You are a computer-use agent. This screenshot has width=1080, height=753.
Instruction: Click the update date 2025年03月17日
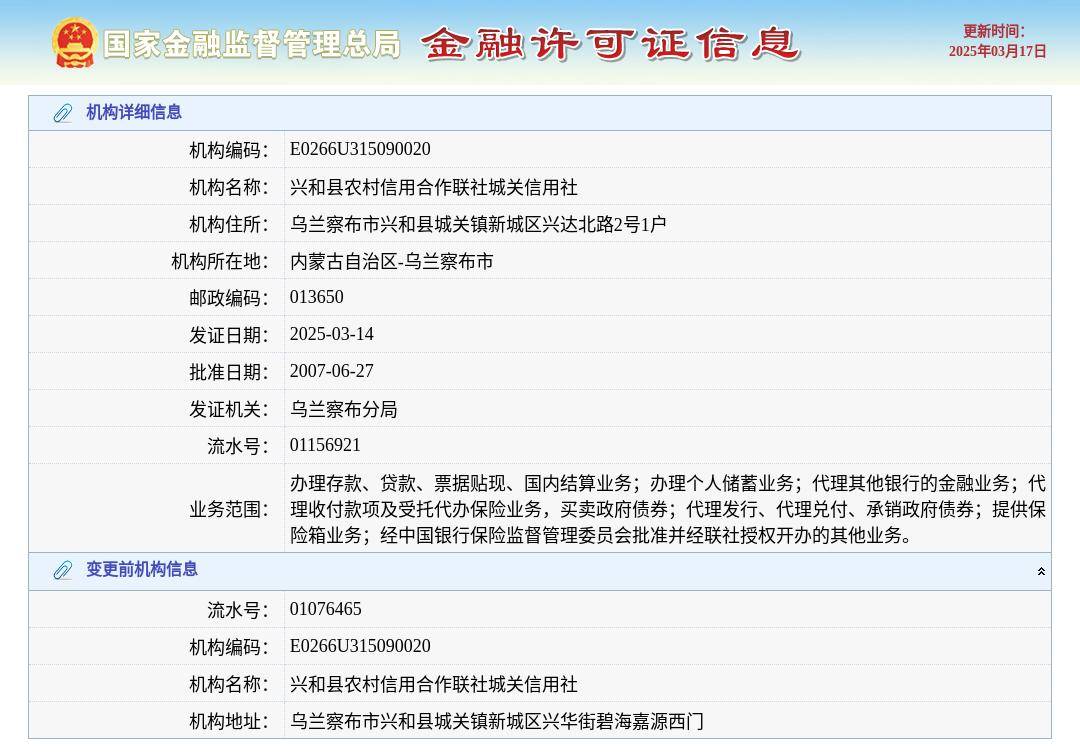coord(997,52)
